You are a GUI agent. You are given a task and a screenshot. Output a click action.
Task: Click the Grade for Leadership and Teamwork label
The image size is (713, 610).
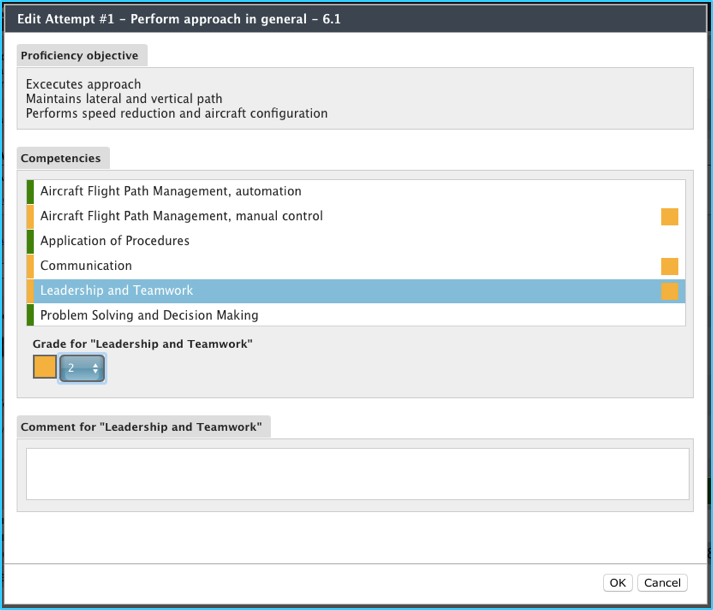coord(142,344)
